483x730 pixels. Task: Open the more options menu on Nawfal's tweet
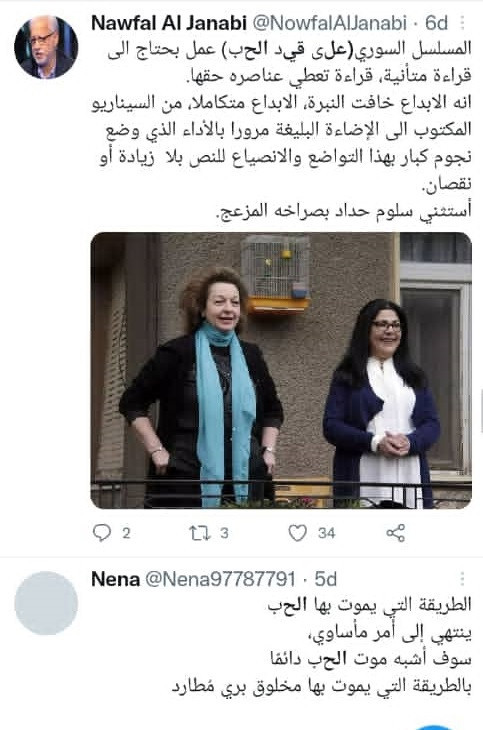tap(462, 22)
